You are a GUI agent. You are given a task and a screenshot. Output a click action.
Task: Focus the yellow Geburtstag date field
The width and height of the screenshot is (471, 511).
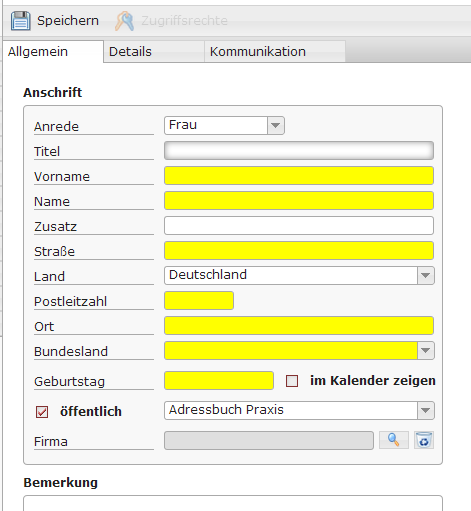tap(219, 381)
